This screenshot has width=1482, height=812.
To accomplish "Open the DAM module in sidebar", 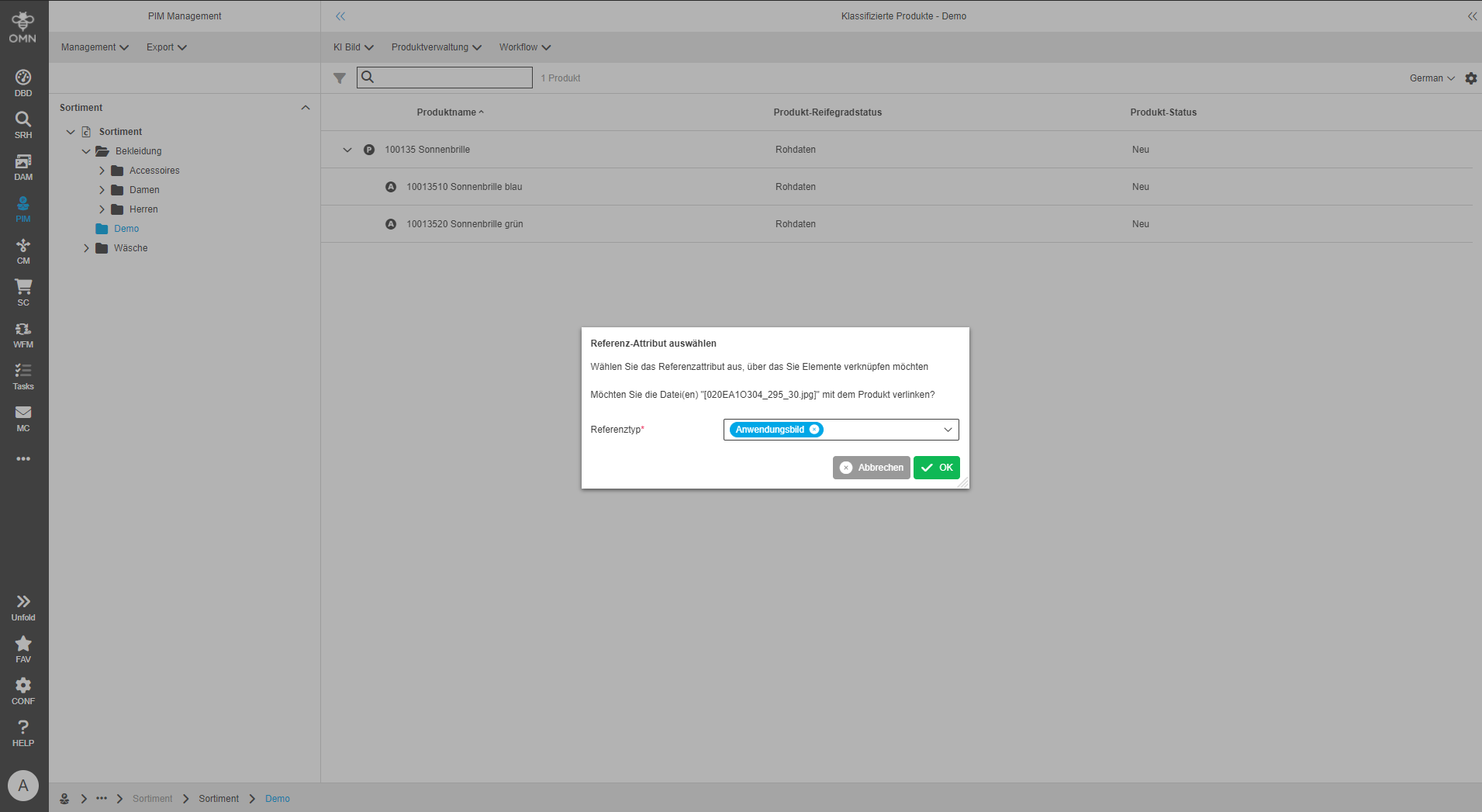I will point(23,167).
